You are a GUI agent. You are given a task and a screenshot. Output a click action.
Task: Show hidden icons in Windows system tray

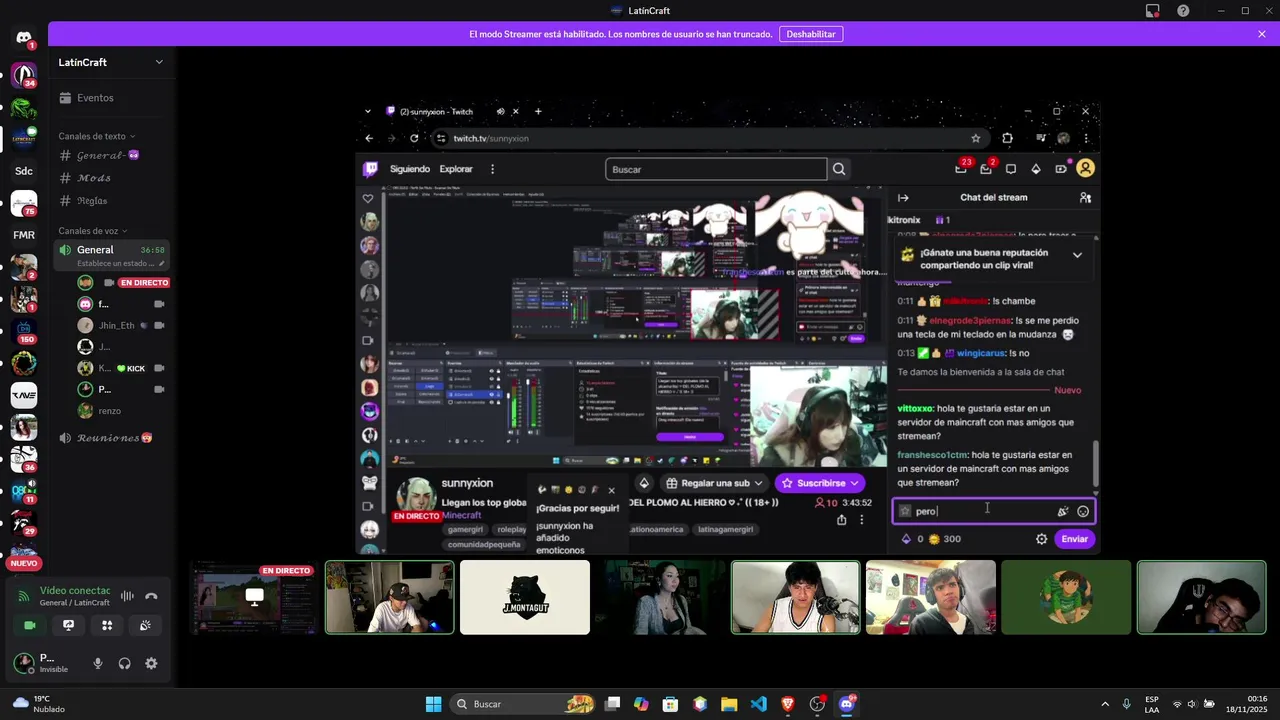(1107, 704)
